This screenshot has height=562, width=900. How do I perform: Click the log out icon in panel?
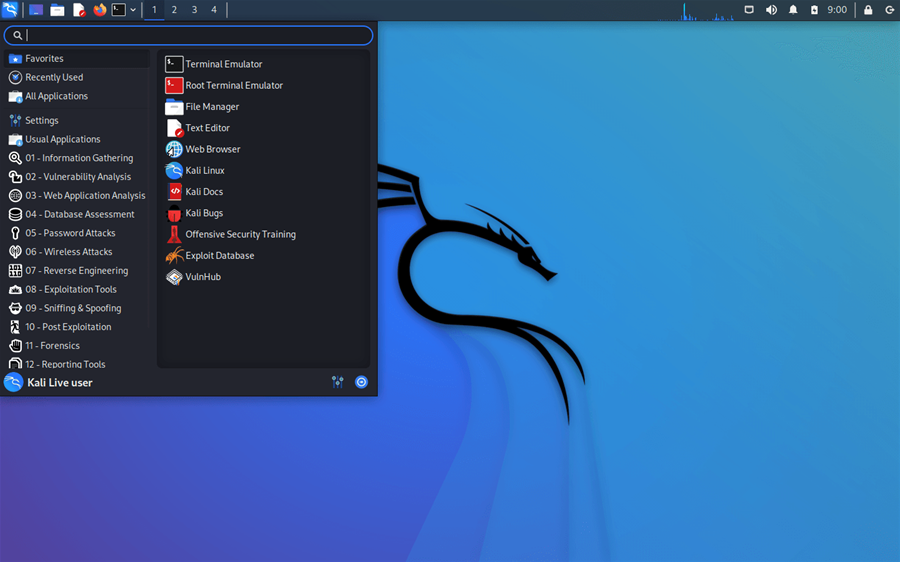click(x=889, y=10)
